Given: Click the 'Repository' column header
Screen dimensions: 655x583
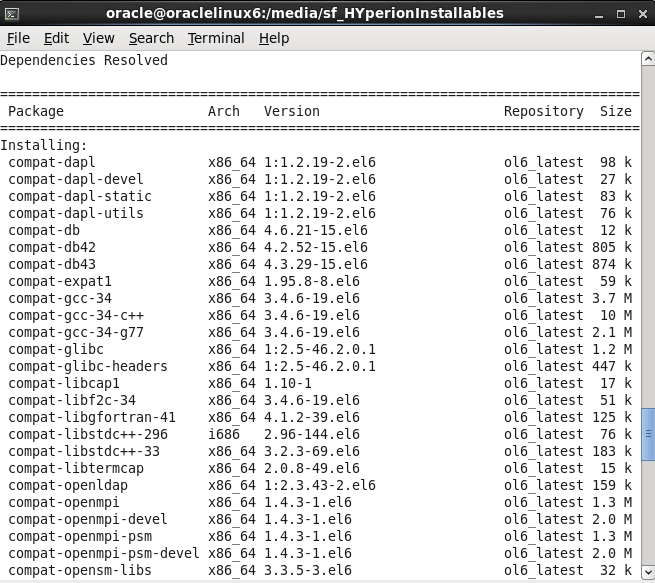Looking at the screenshot, I should [x=544, y=112].
